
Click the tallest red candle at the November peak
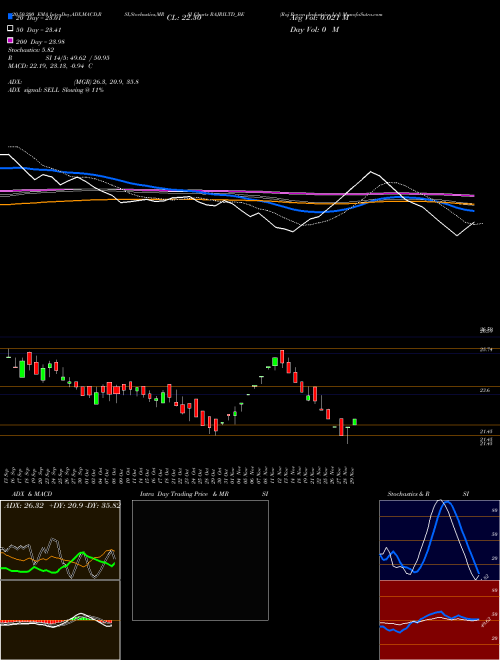[282, 357]
